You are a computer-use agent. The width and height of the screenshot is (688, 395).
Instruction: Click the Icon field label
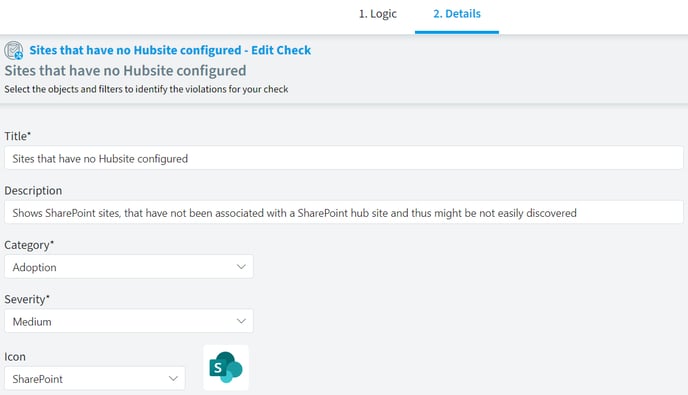pos(15,356)
